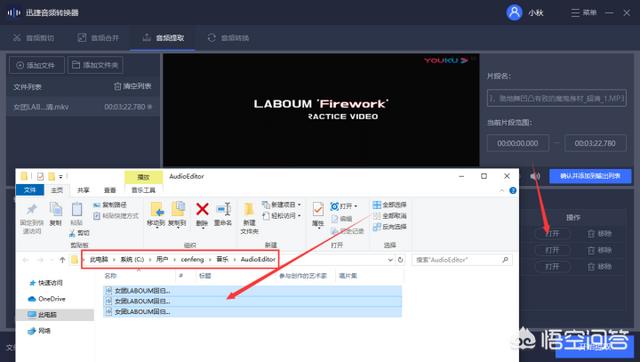Switch to the 音频提取 tab
The width and height of the screenshot is (640, 362).
(163, 38)
